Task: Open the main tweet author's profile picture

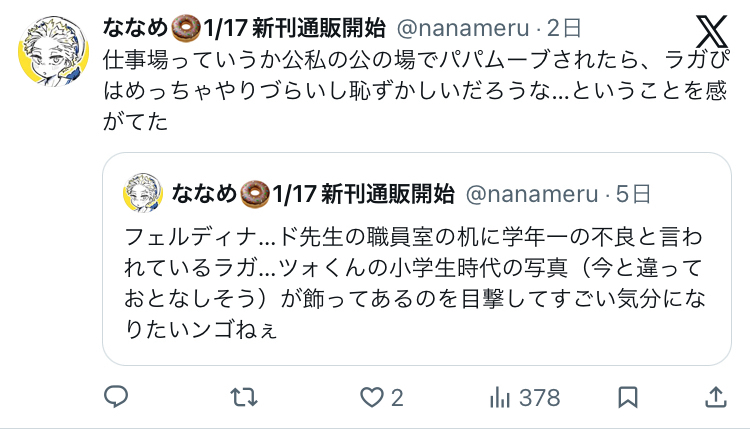Action: point(54,51)
